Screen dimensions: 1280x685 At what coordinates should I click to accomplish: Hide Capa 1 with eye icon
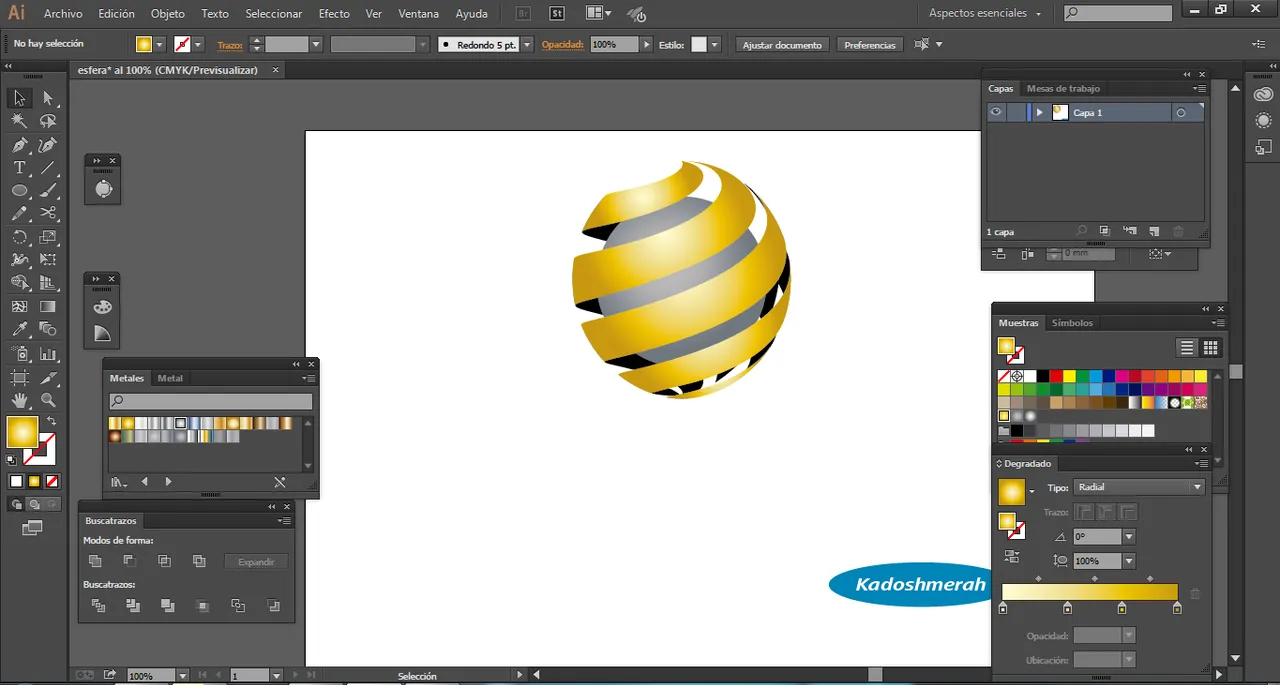[996, 113]
